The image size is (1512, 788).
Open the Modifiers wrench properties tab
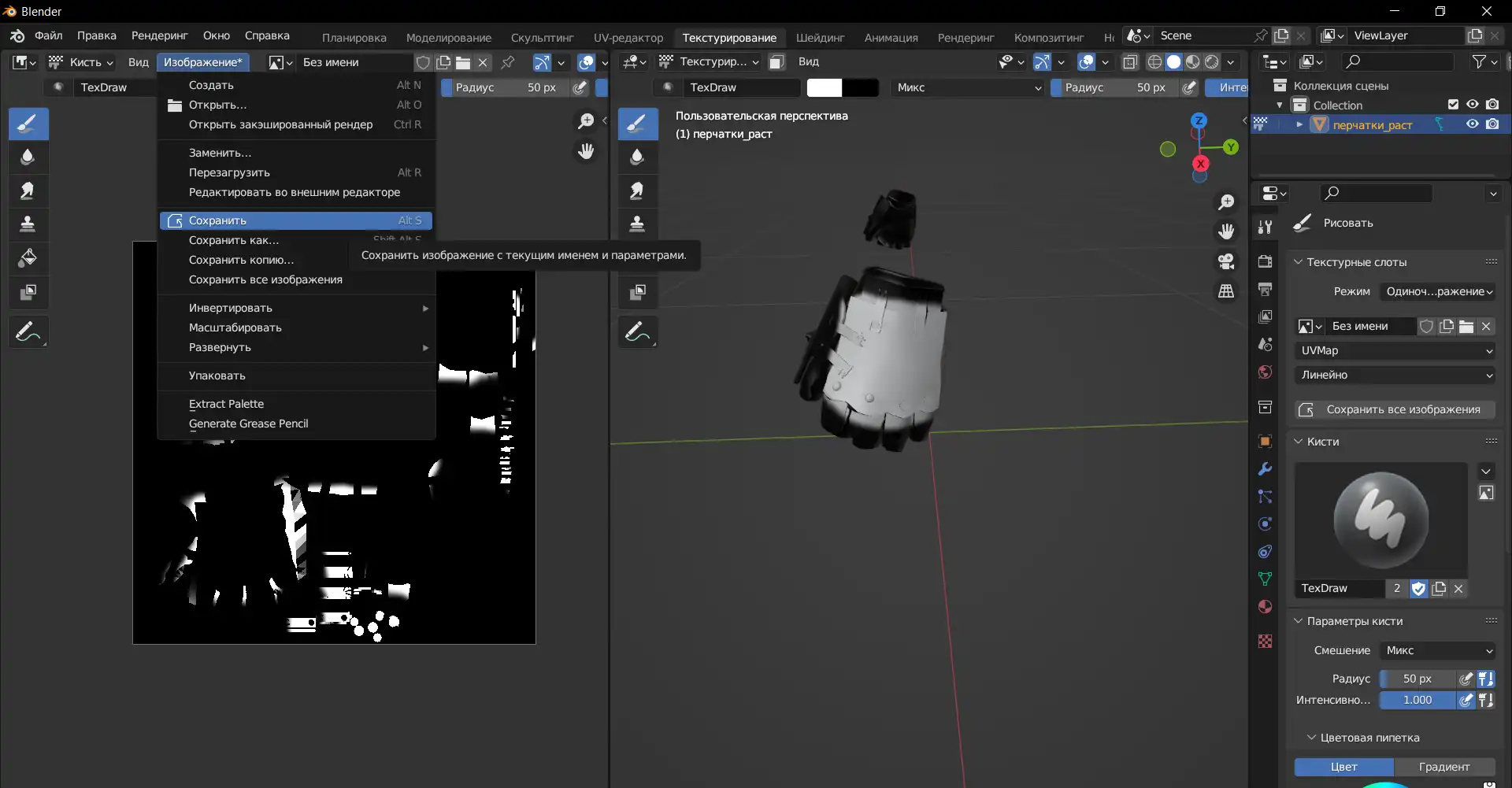click(1265, 469)
